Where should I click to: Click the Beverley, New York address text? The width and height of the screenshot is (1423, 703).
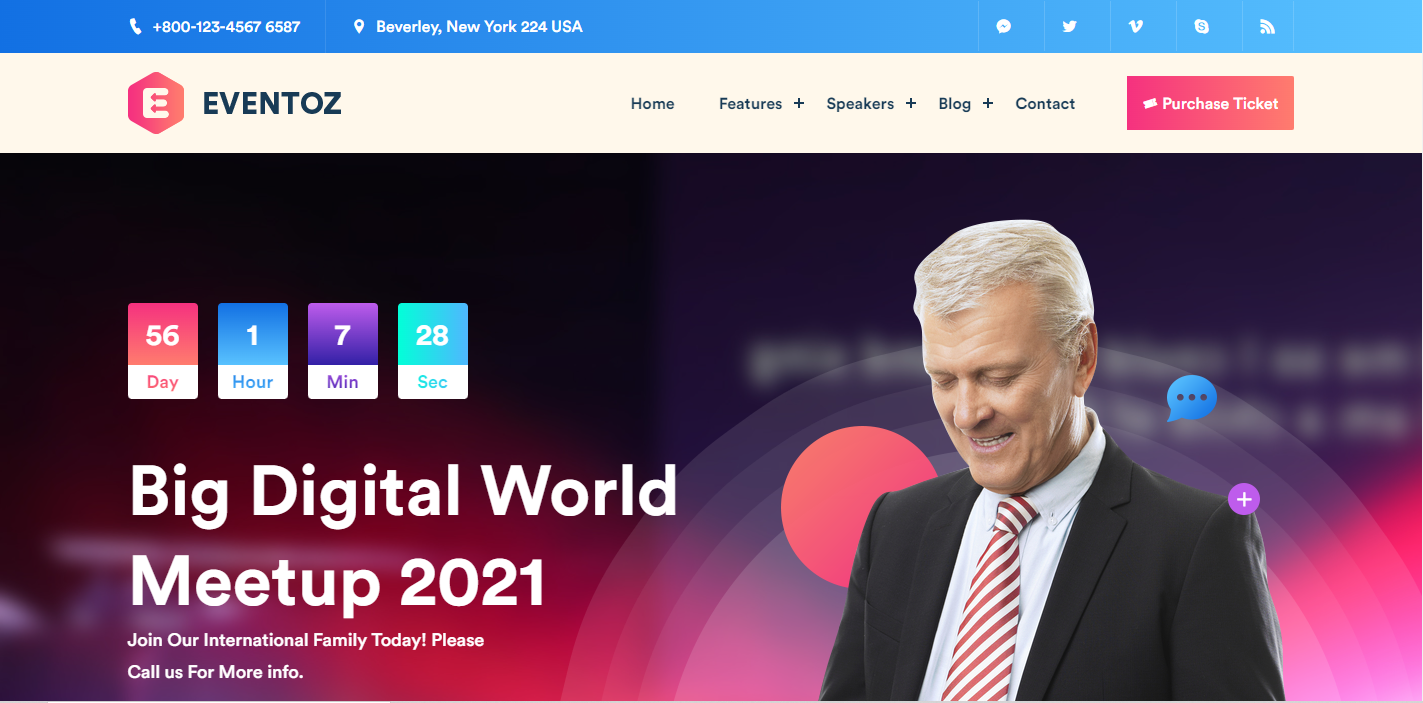click(x=479, y=27)
